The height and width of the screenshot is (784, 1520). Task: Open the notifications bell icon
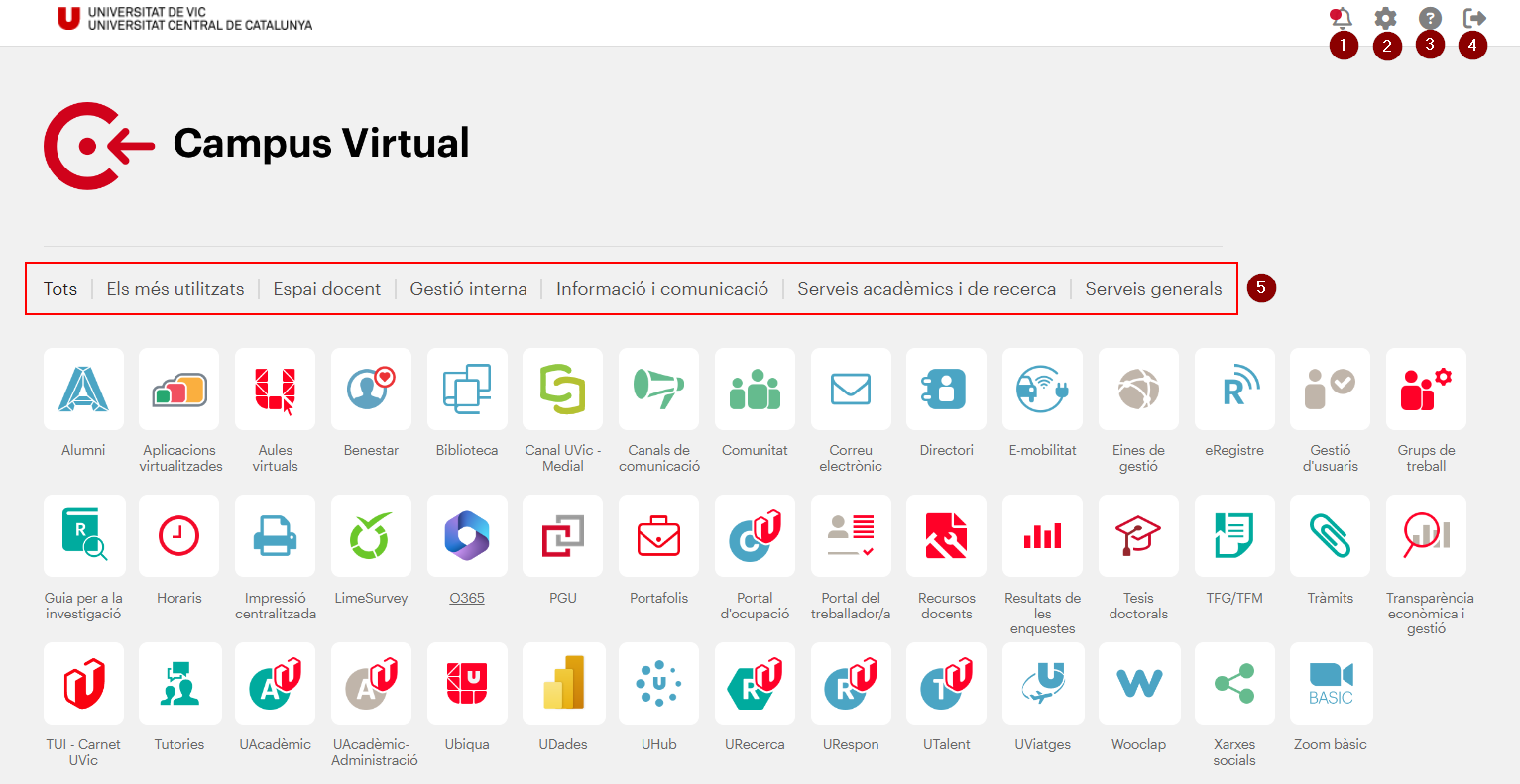click(1342, 18)
